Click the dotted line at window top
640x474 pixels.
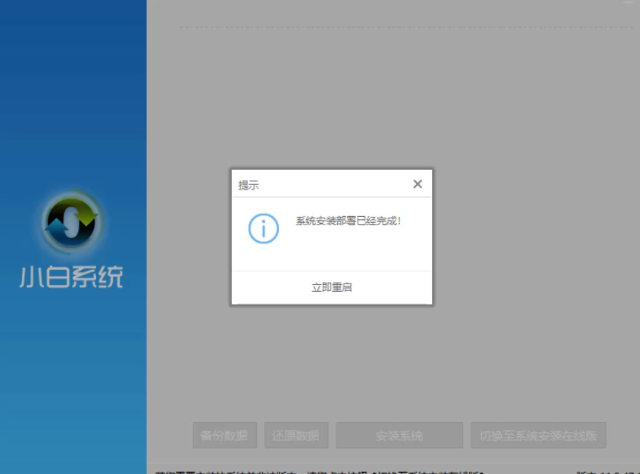[400, 27]
